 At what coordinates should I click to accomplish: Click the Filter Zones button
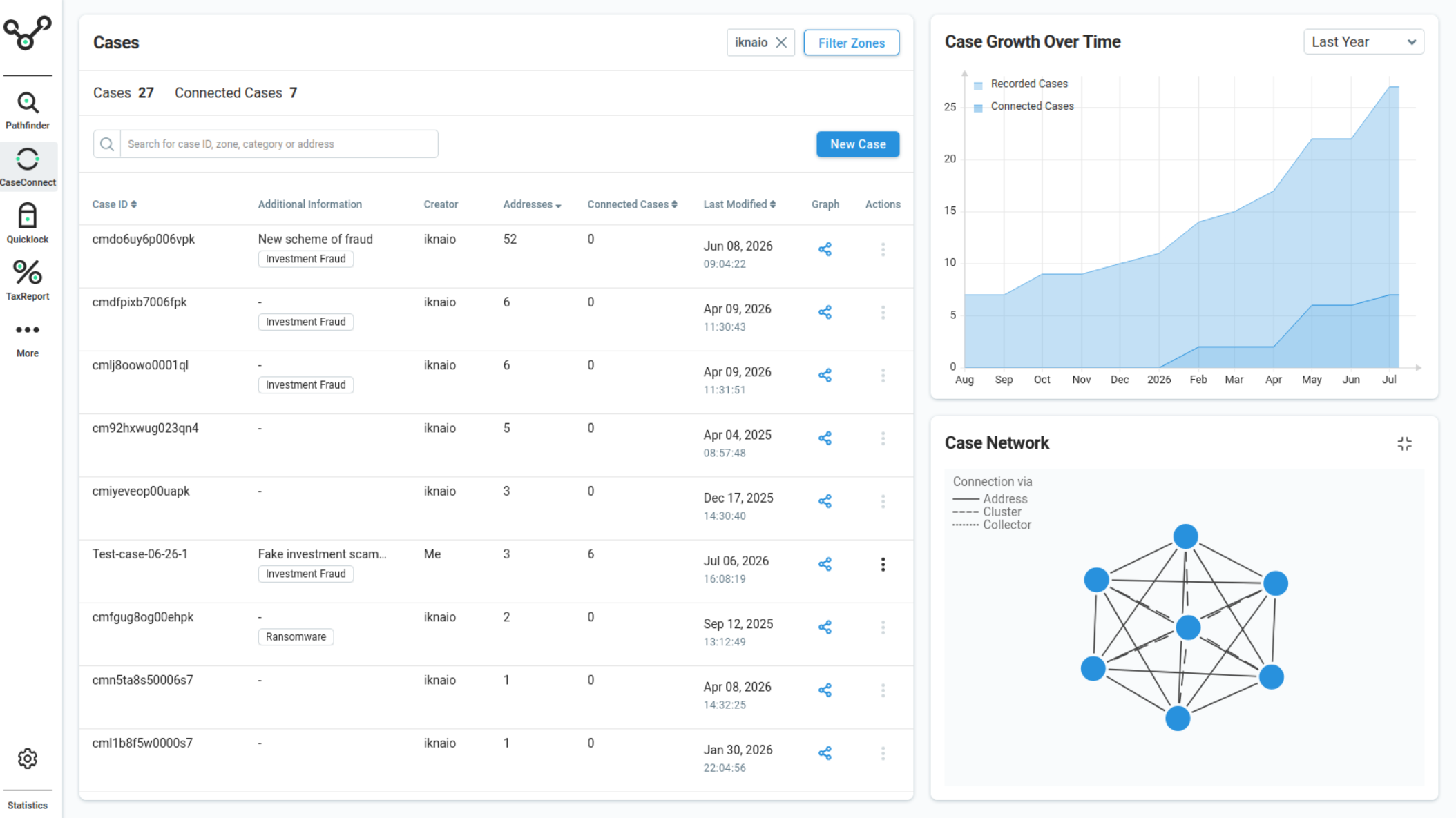click(851, 43)
